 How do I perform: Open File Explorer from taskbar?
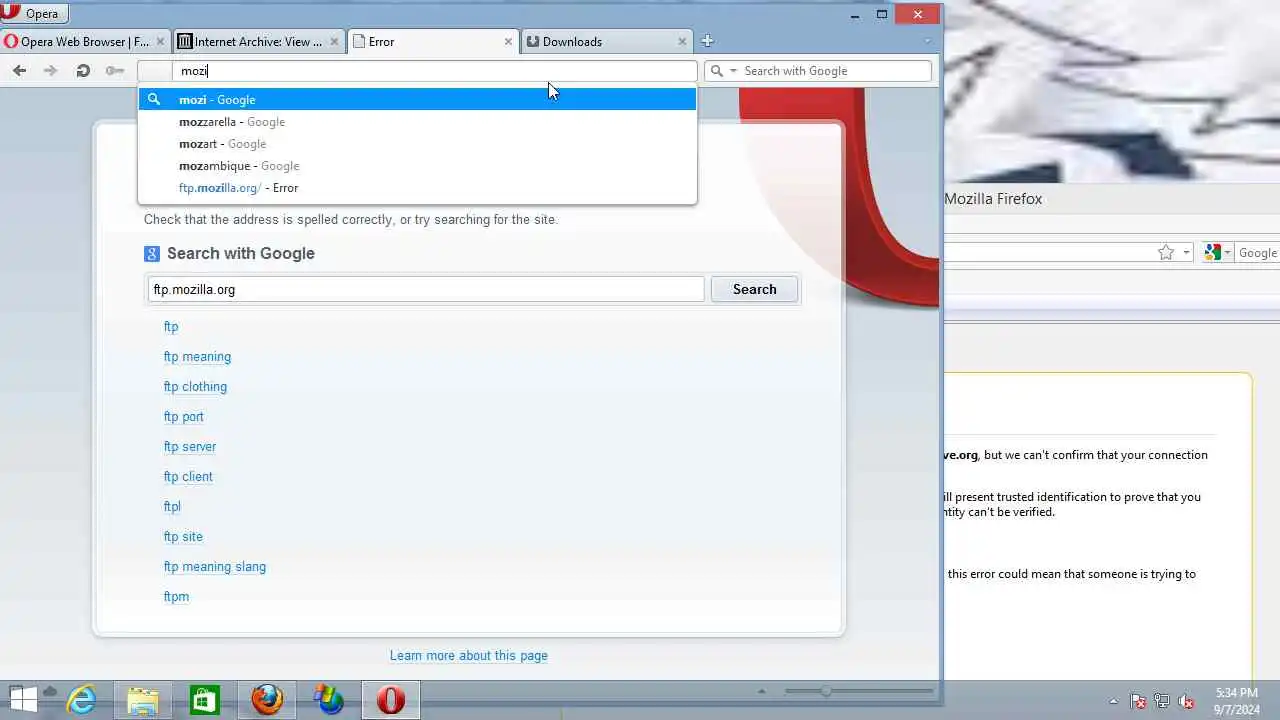(142, 700)
